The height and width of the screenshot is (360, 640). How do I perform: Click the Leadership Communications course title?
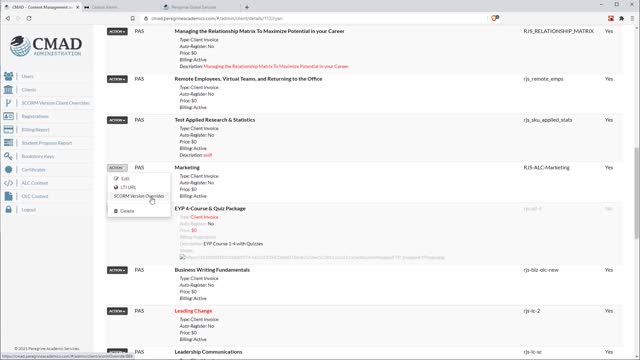point(208,352)
